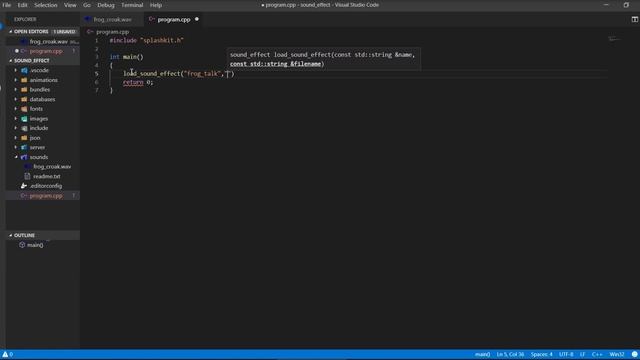640x360 pixels.
Task: Collapse the Outline section
Action: pyautogui.click(x=11, y=235)
